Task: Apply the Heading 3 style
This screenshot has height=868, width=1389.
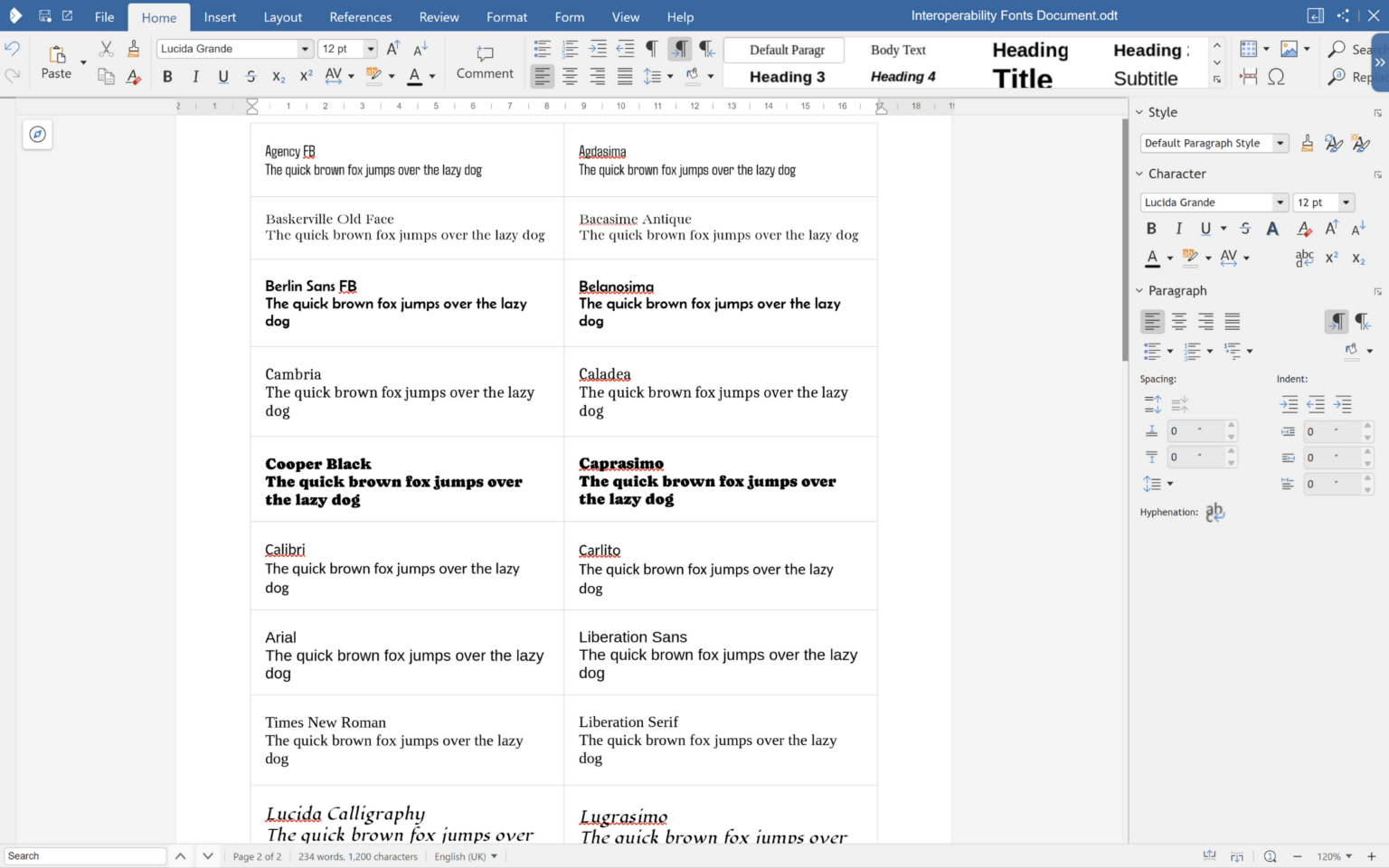Action: point(787,77)
